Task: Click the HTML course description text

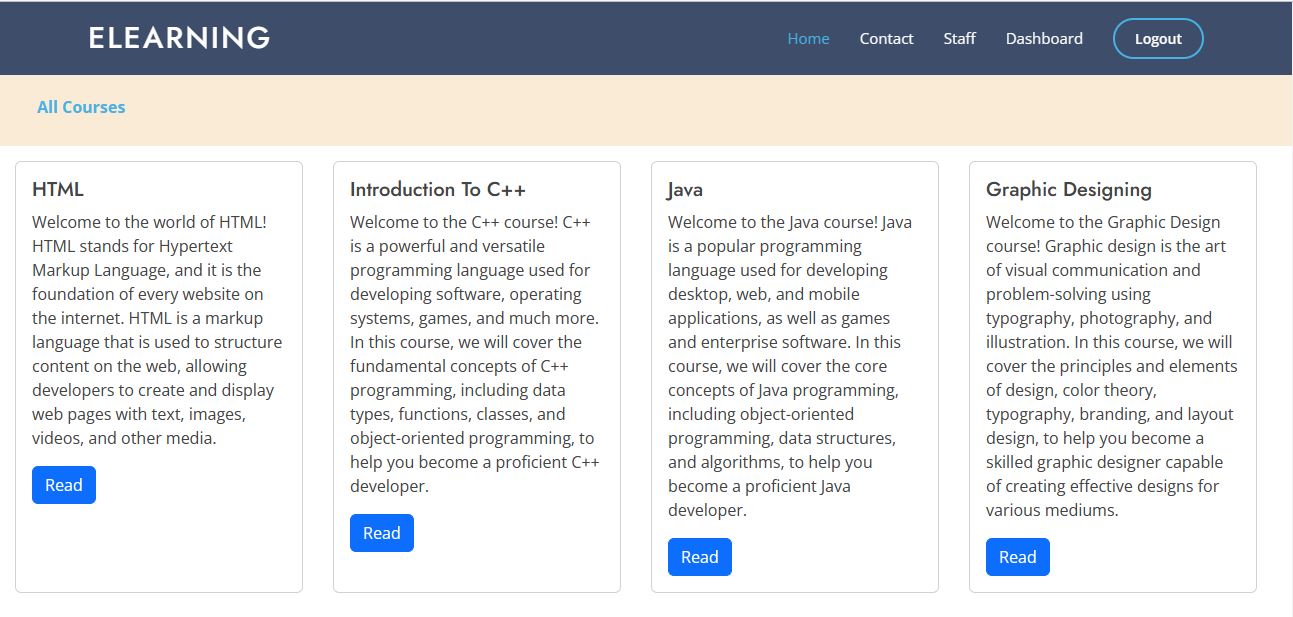Action: (x=158, y=330)
